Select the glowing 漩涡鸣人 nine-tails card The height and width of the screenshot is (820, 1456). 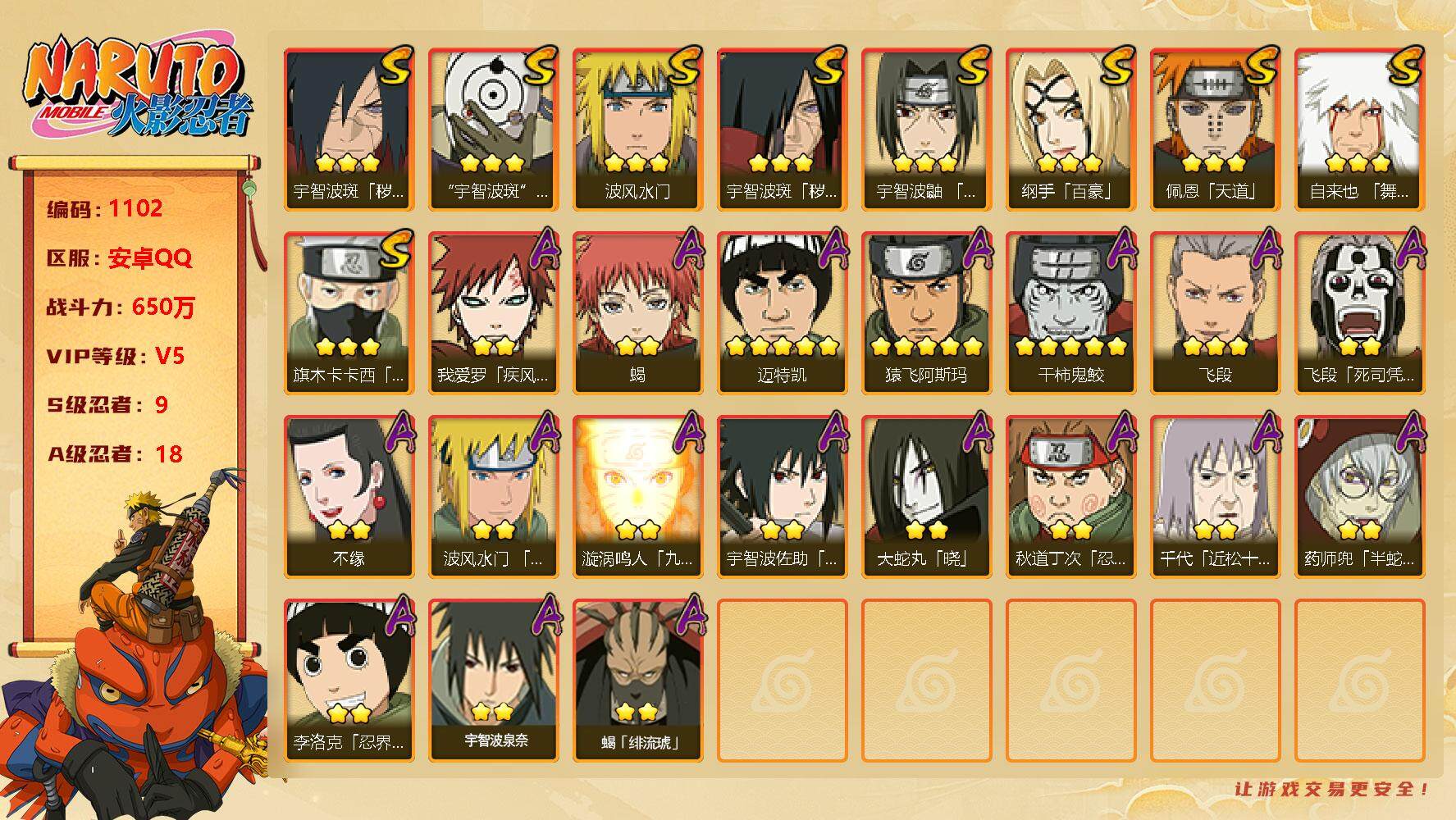637,497
